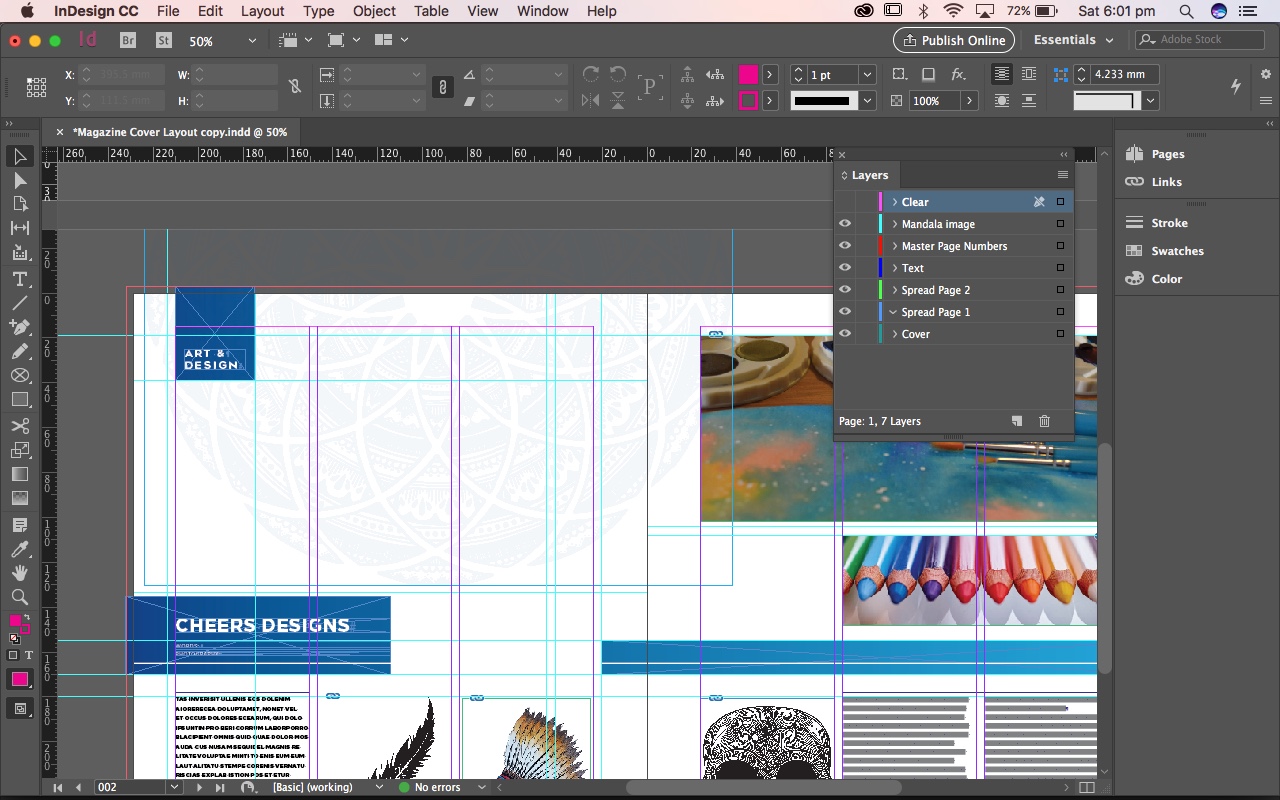Viewport: 1280px width, 800px height.
Task: Hide the Mandala image layer
Action: [x=845, y=224]
